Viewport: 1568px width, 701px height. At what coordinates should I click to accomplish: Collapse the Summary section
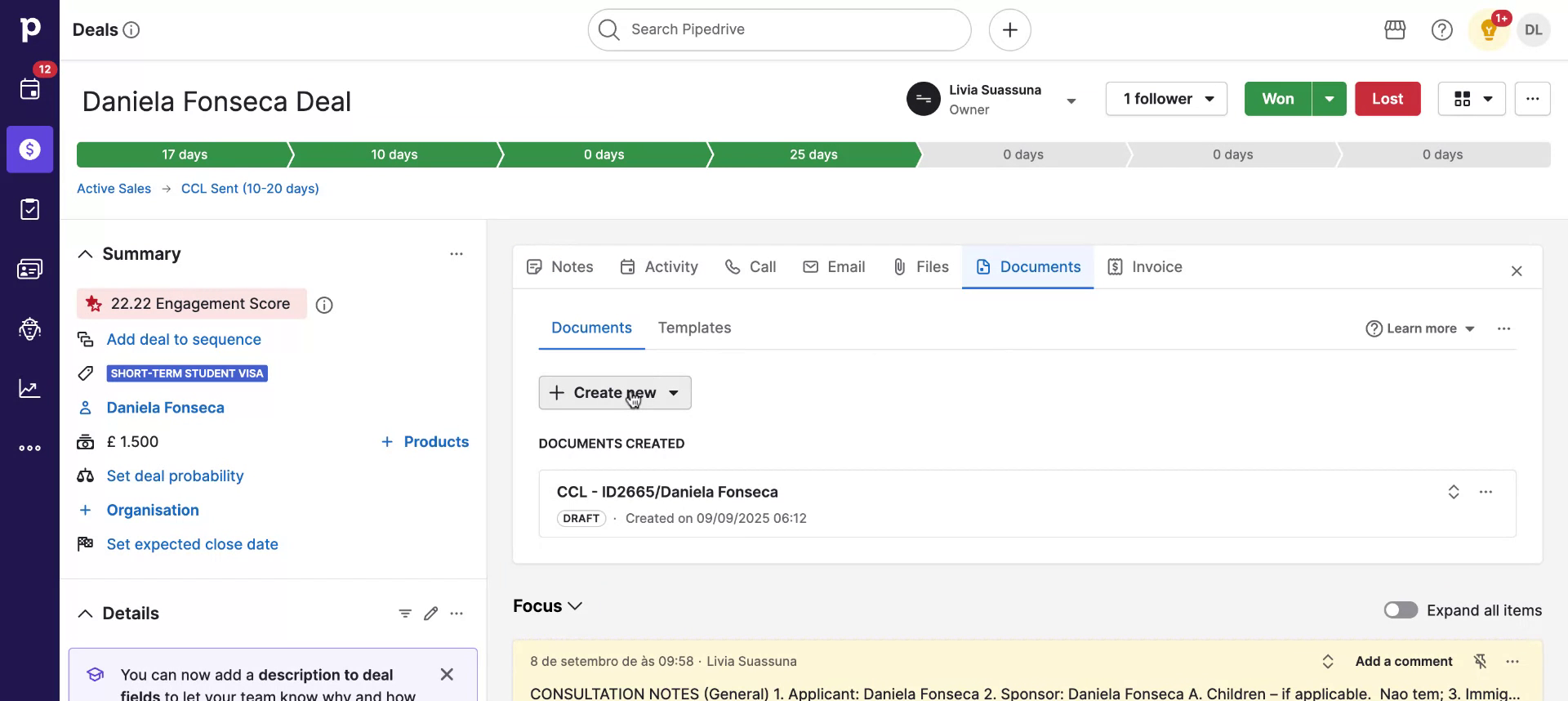(x=85, y=254)
